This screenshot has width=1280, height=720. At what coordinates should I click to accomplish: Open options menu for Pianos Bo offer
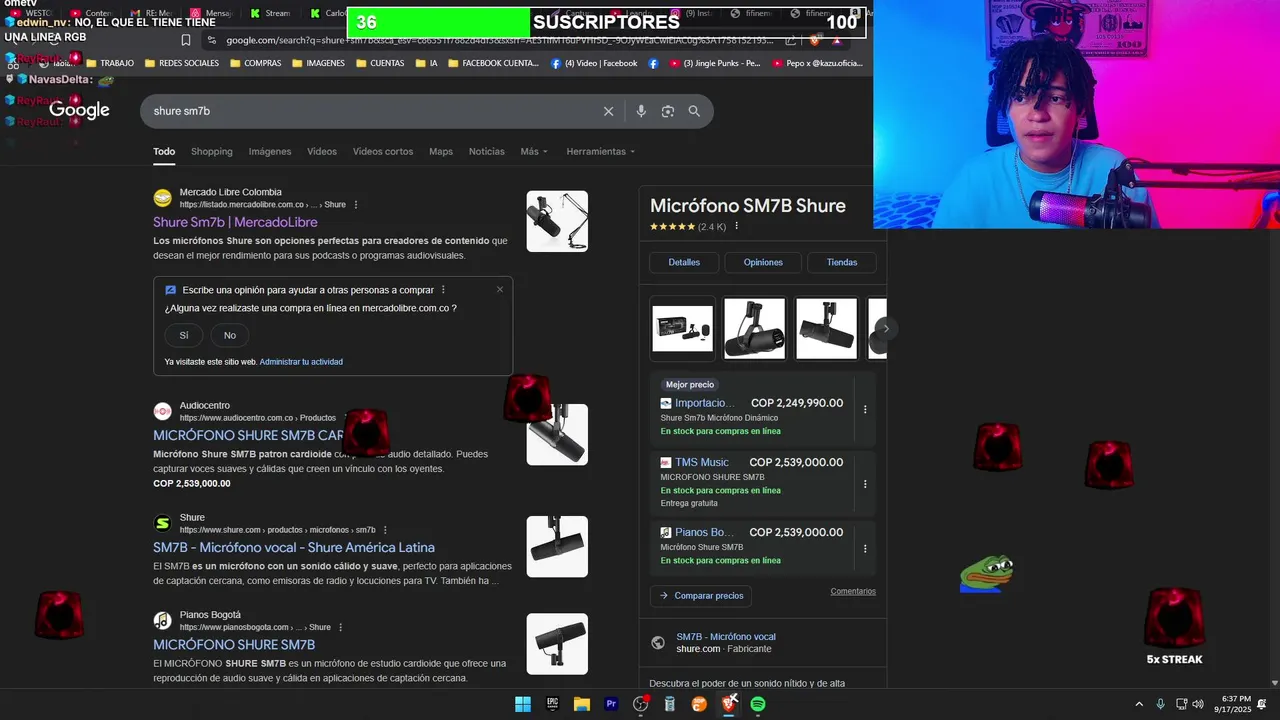(x=865, y=548)
